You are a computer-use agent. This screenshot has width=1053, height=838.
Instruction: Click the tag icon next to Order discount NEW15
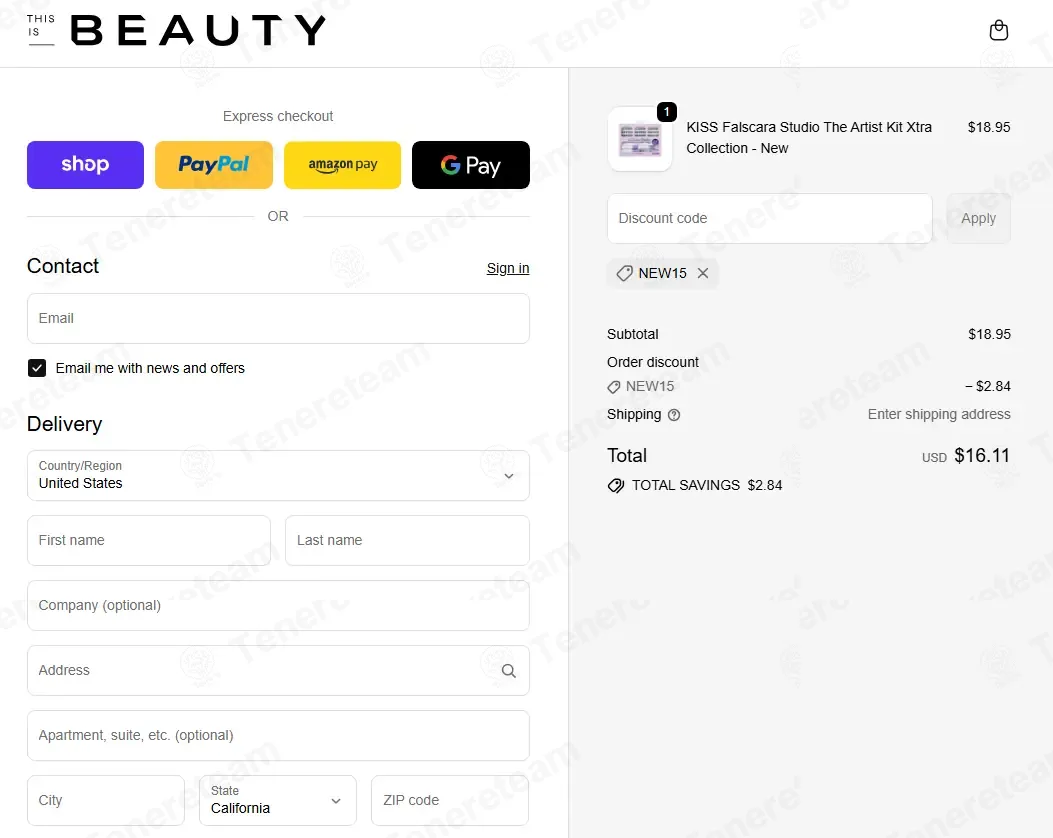614,387
